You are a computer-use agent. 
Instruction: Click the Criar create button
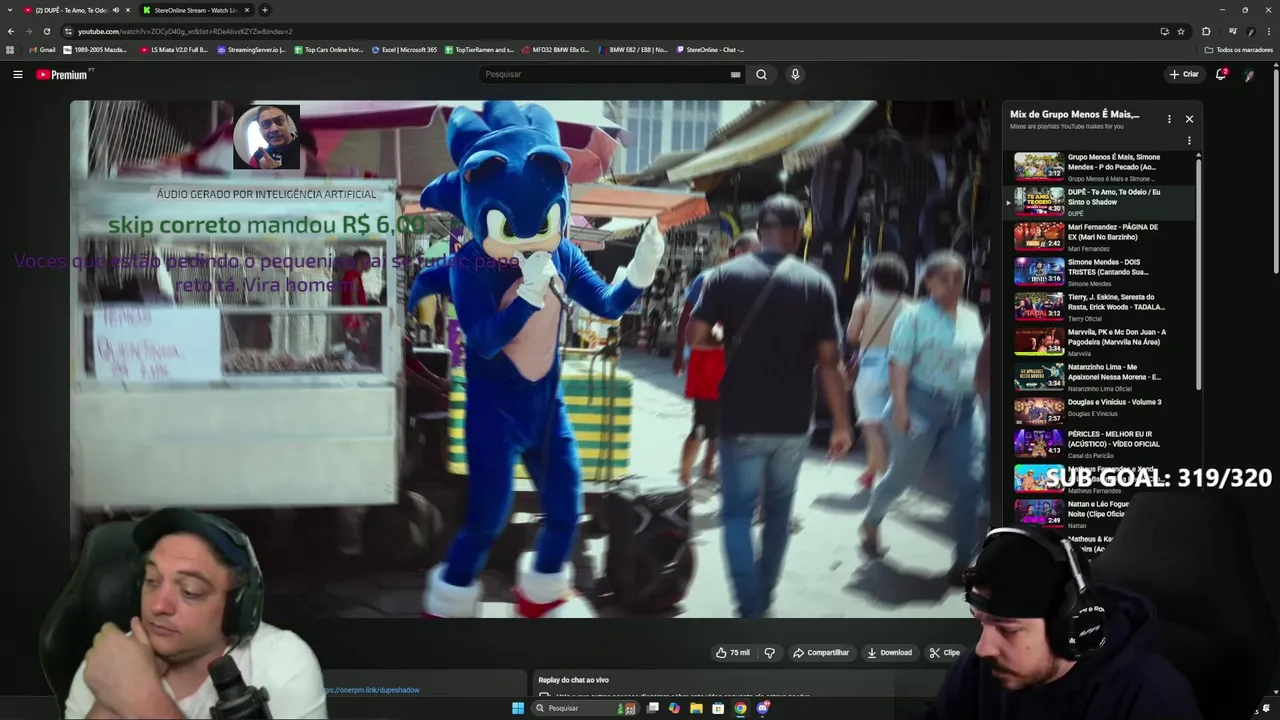[x=1184, y=74]
